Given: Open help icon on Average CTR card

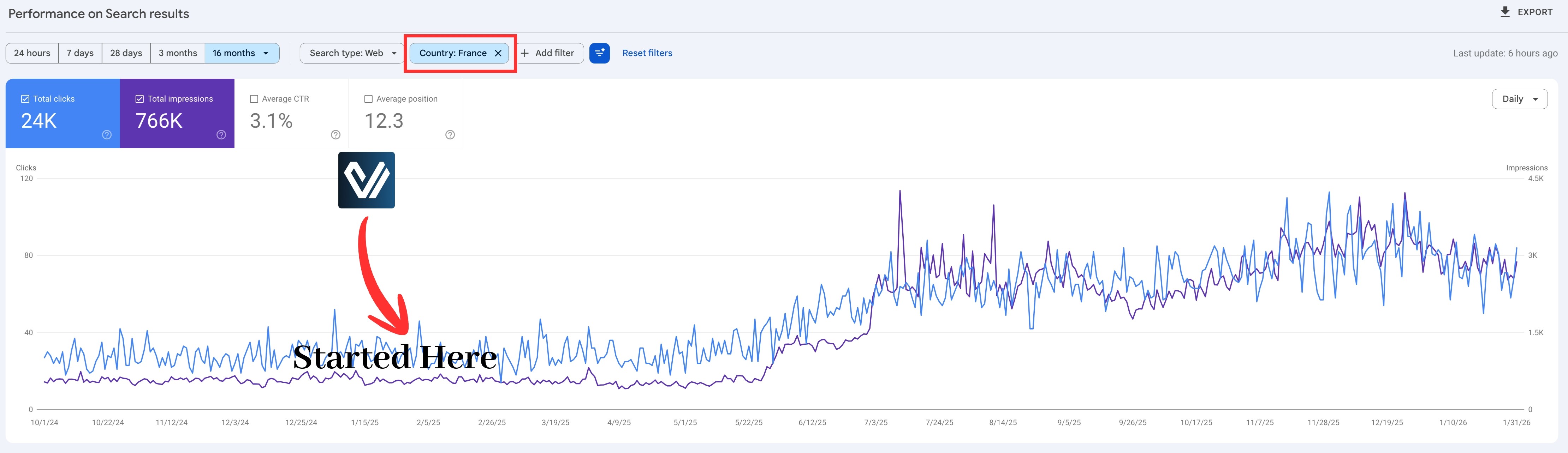Looking at the screenshot, I should pyautogui.click(x=335, y=135).
